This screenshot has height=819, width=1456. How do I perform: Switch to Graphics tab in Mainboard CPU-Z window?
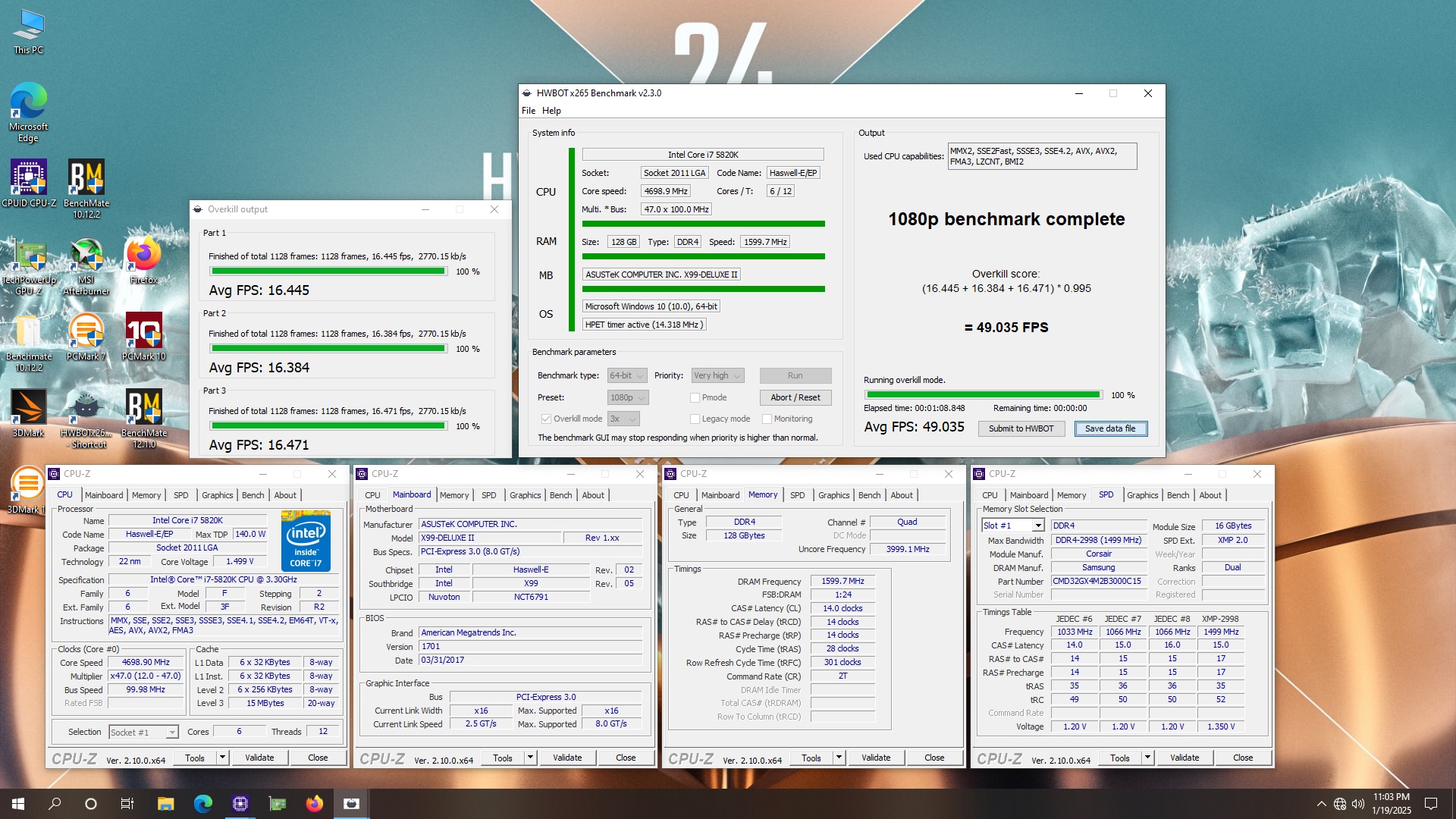coord(525,495)
